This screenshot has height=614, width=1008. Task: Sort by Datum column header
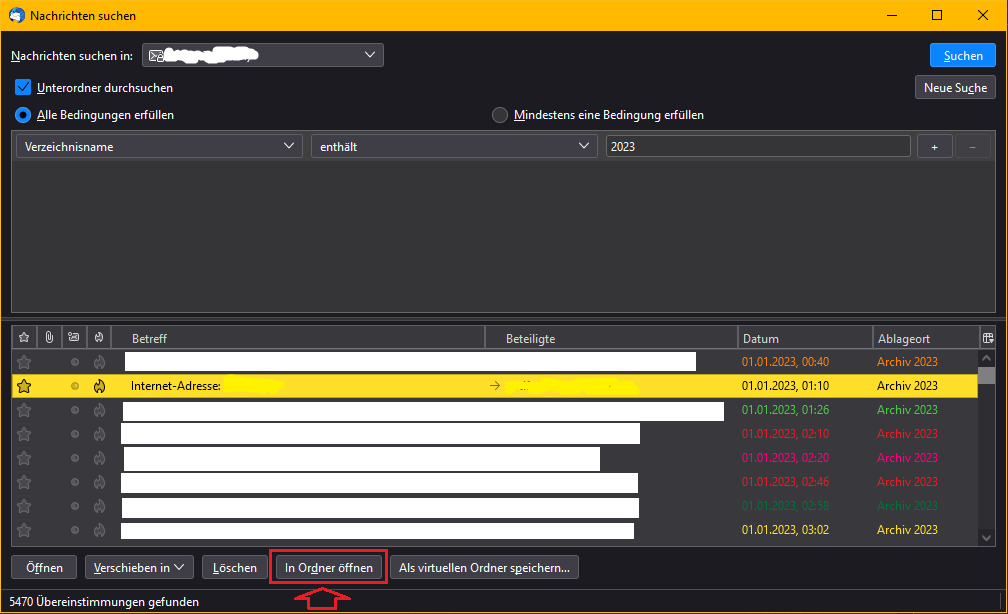[x=805, y=338]
